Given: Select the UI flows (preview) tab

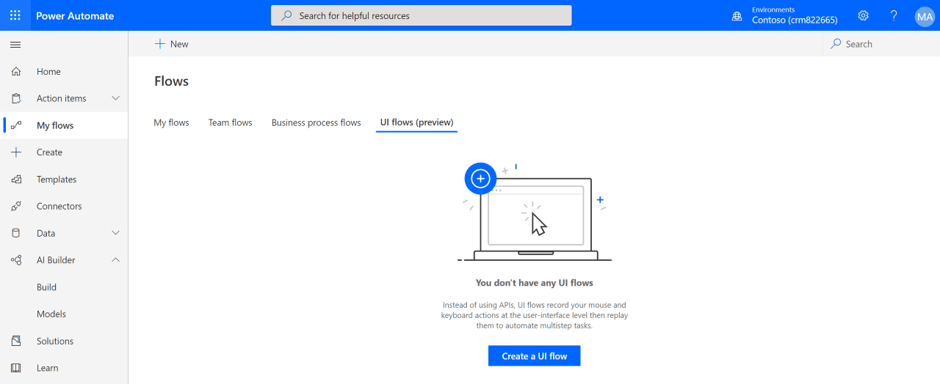Looking at the screenshot, I should point(417,123).
